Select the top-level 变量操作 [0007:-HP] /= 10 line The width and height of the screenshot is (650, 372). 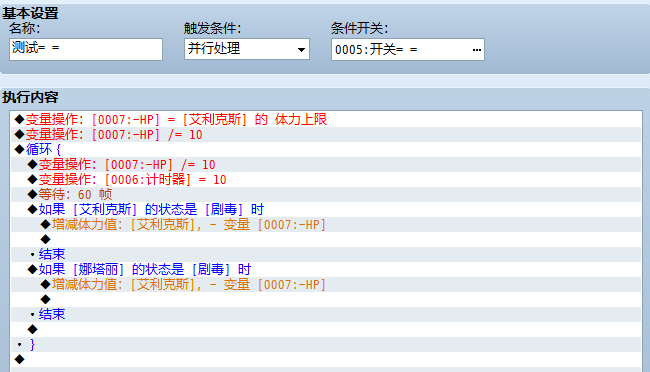click(x=325, y=134)
